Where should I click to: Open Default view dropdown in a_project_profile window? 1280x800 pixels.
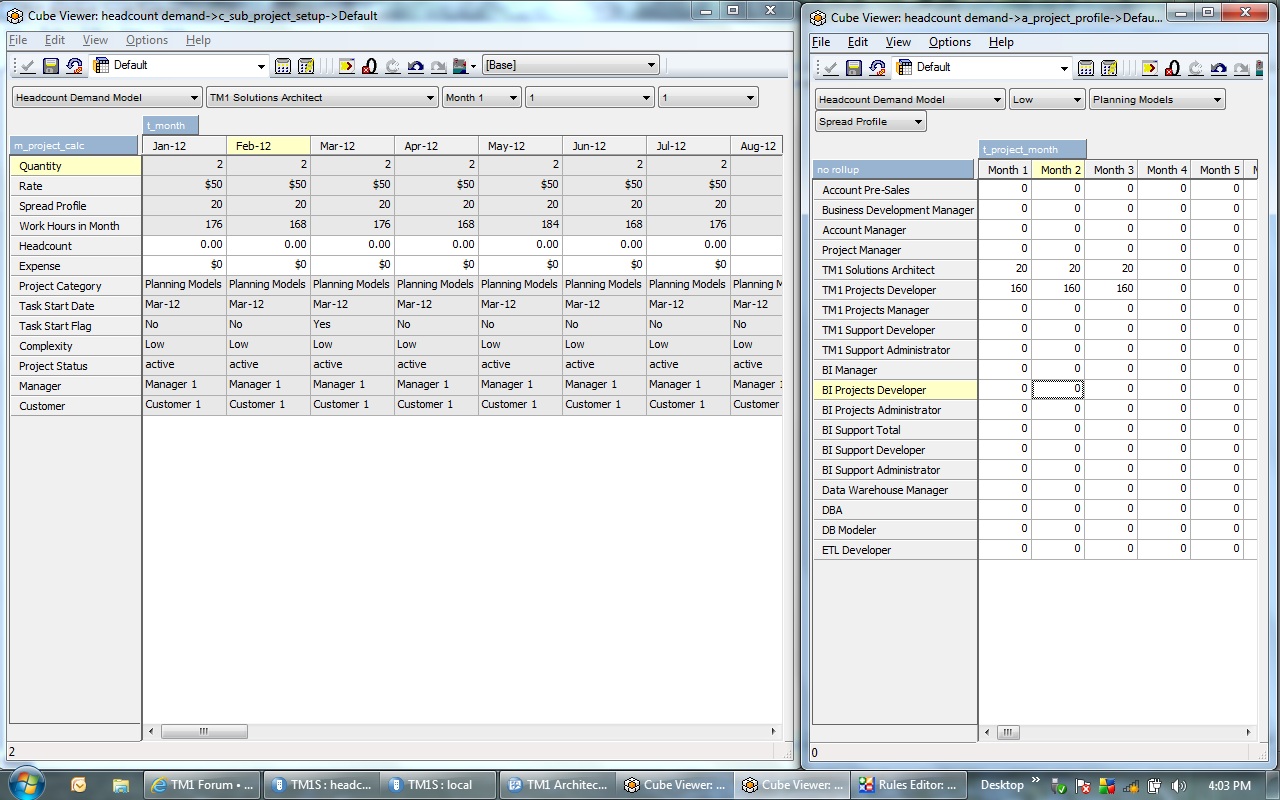pos(1064,68)
